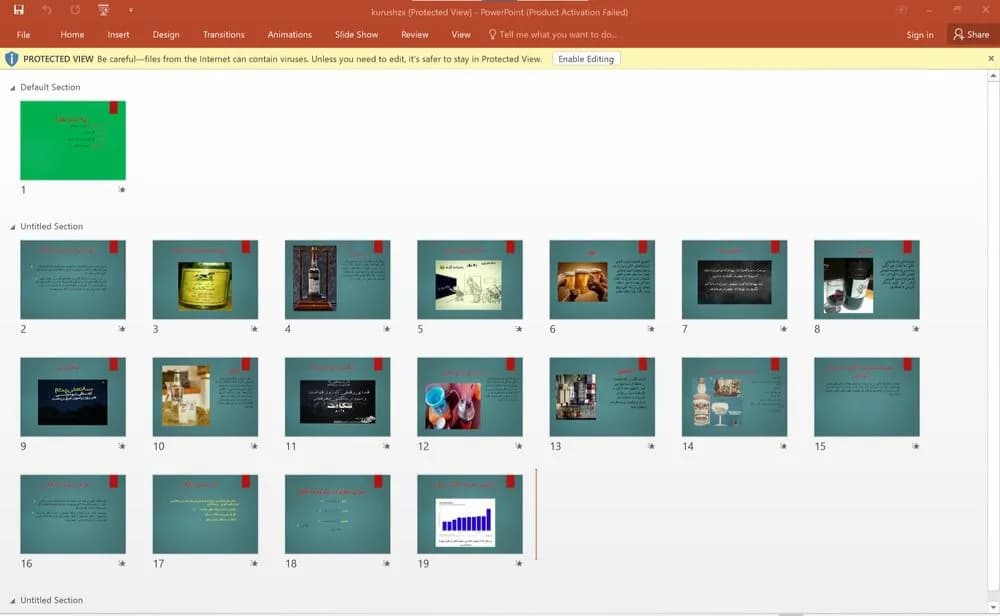
Task: Start slide show from beginning icon
Action: click(103, 10)
